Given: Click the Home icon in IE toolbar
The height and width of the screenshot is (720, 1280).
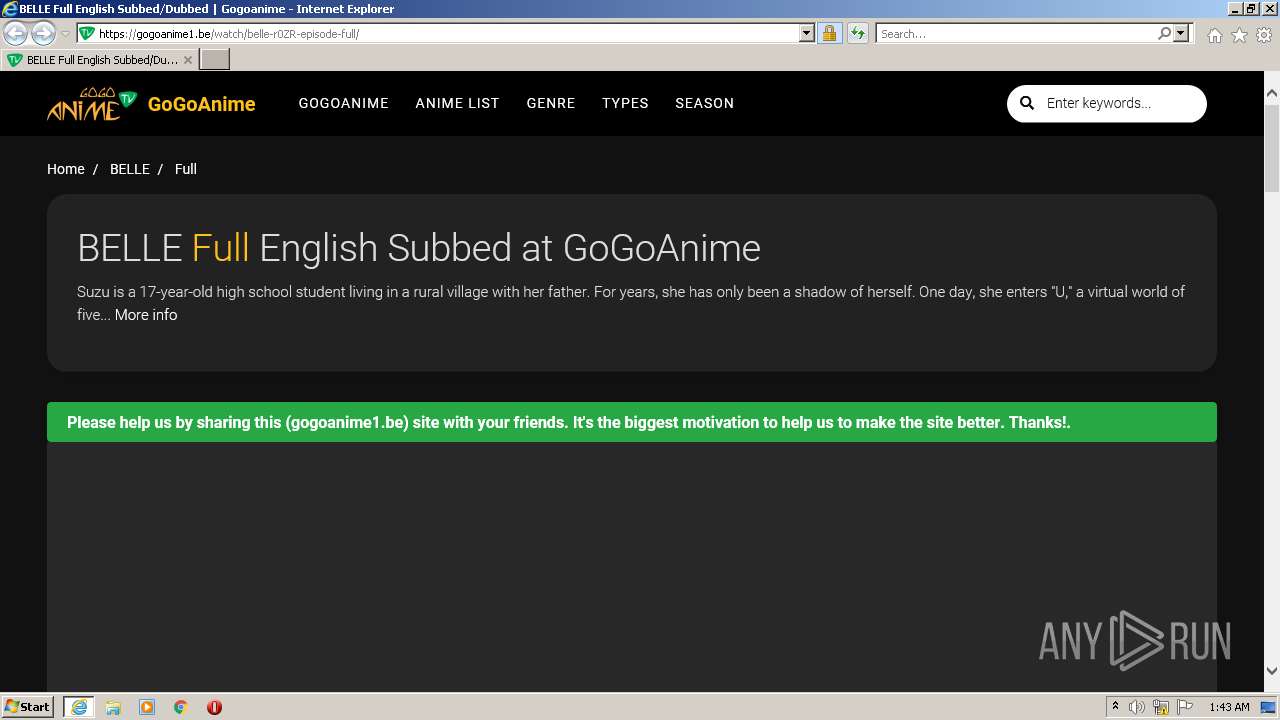Looking at the screenshot, I should tap(1214, 35).
